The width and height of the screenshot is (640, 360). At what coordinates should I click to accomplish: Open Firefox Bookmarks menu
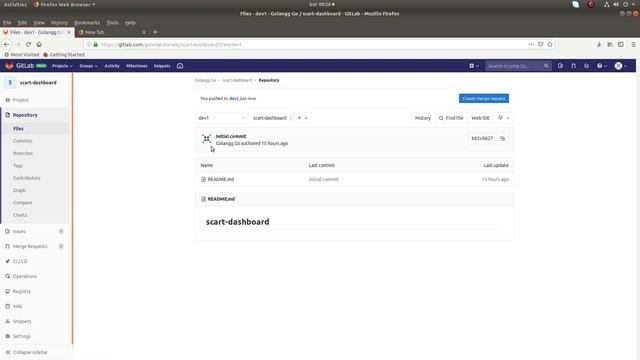87,22
